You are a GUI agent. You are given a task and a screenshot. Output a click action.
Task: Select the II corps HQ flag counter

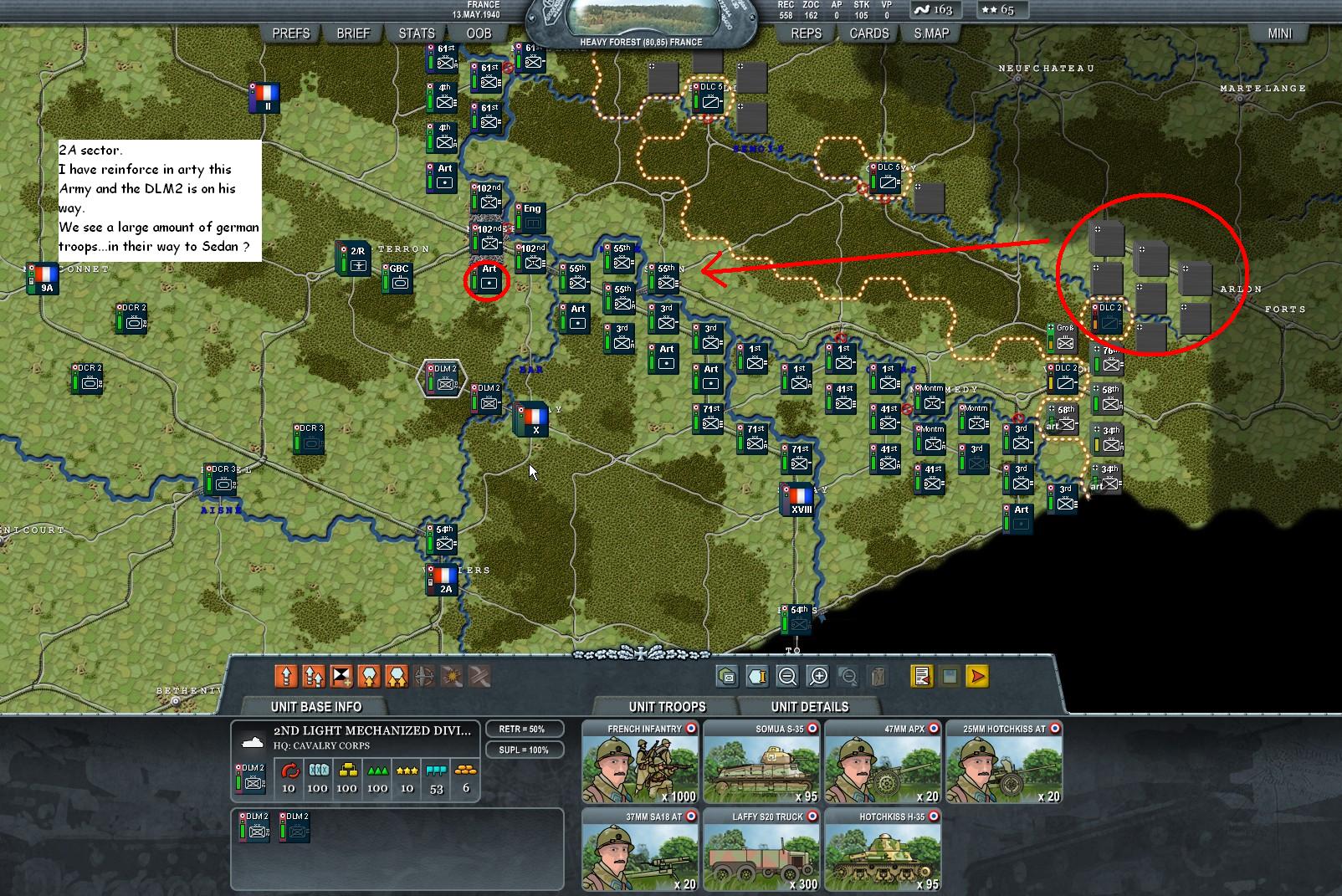pyautogui.click(x=265, y=98)
